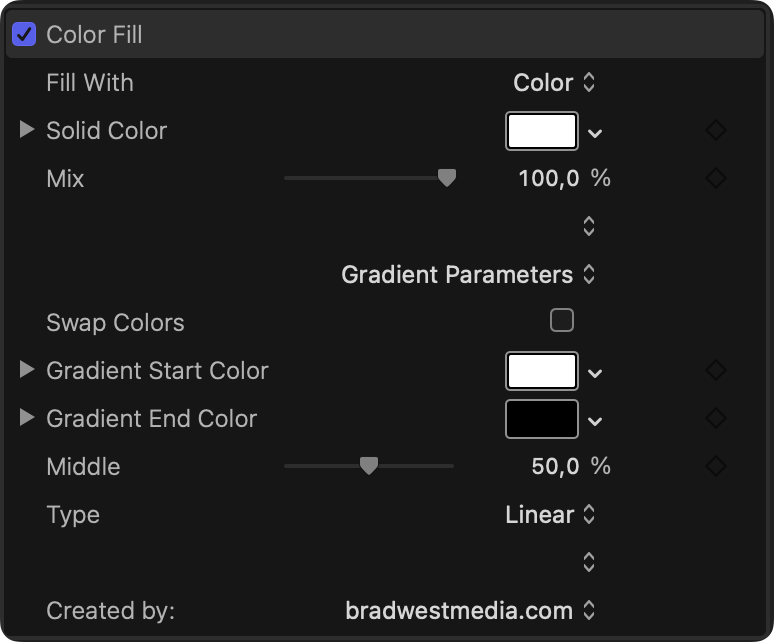The height and width of the screenshot is (642, 774).
Task: Open the Solid Color swatch chevron menu
Action: (x=595, y=132)
